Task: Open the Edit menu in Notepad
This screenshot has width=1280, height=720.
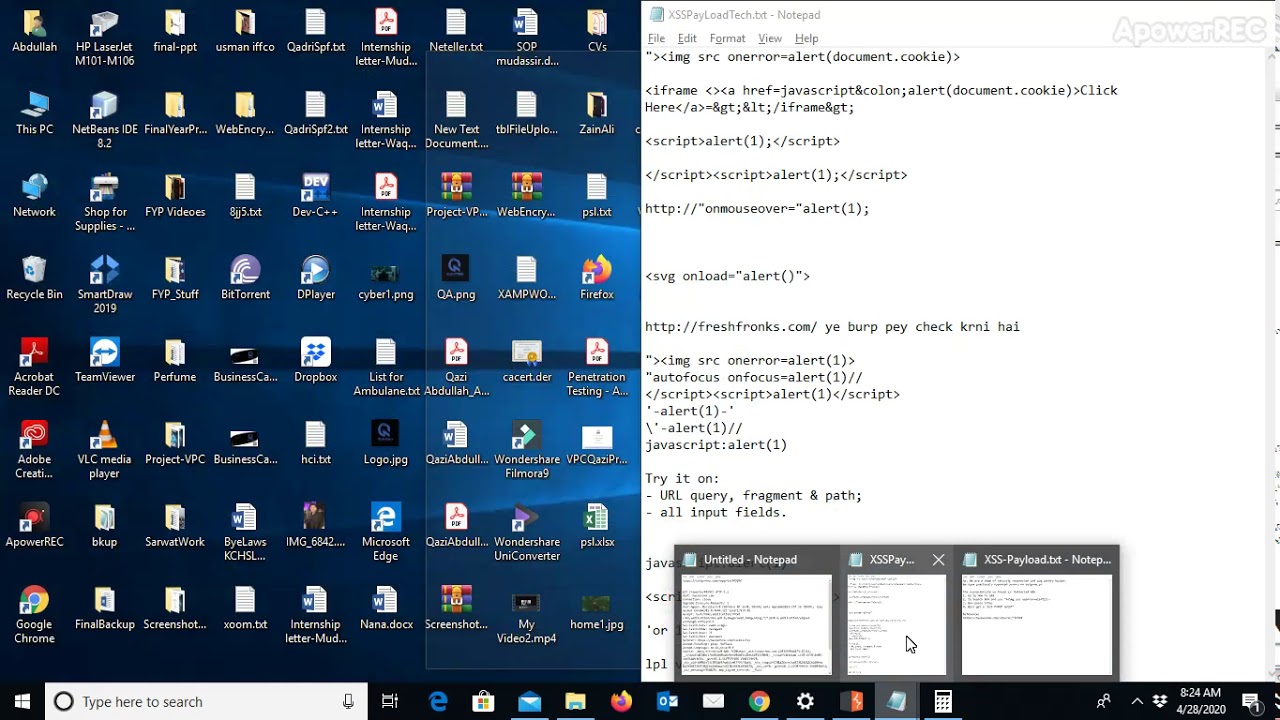Action: pos(687,38)
